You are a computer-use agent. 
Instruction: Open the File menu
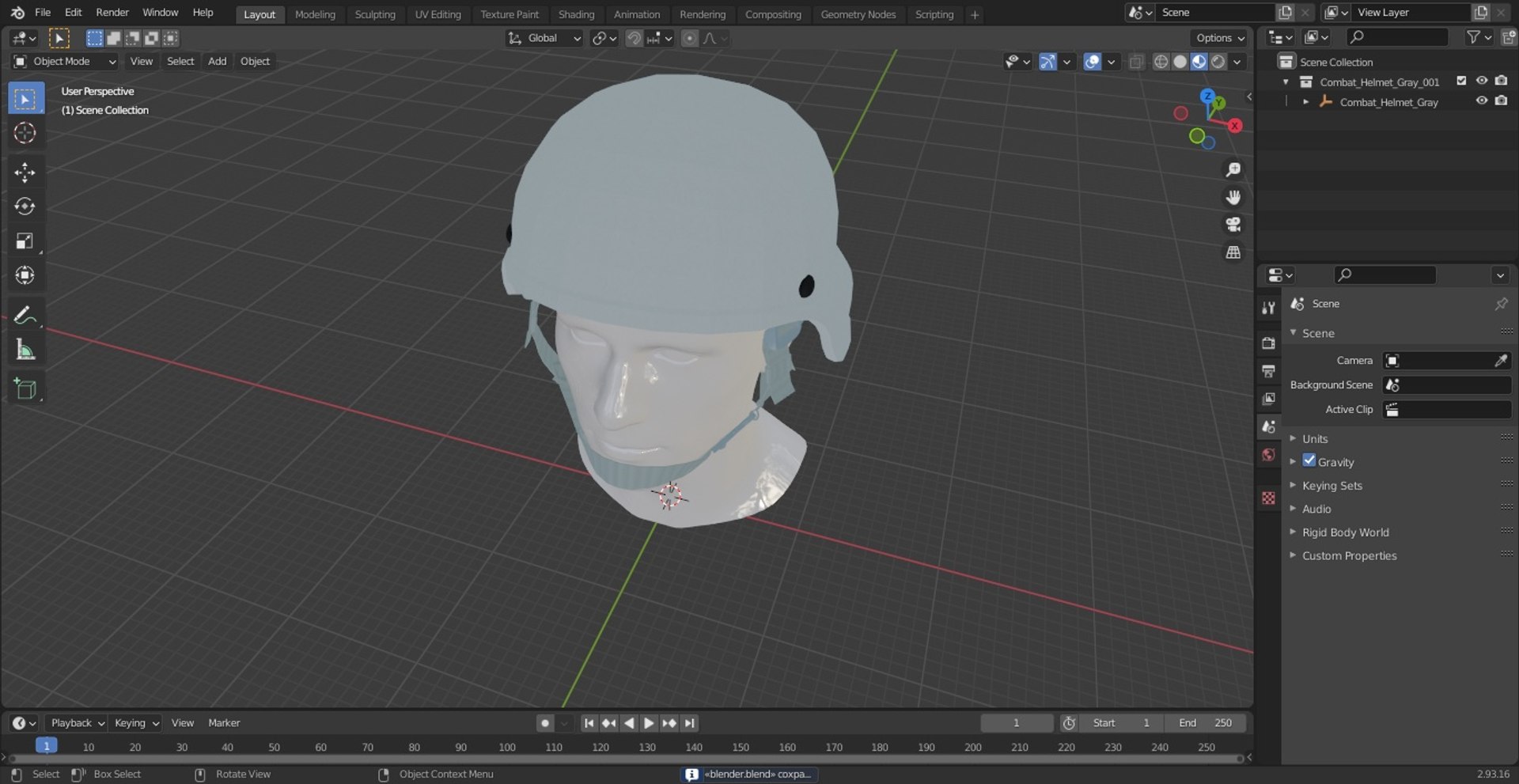tap(43, 13)
